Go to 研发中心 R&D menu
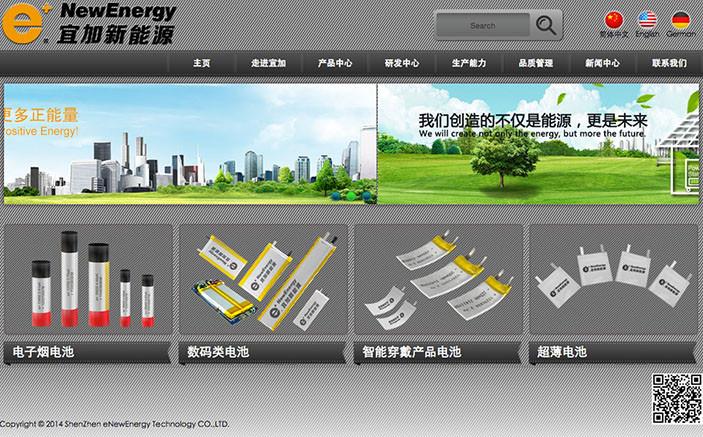This screenshot has height=437, width=703. click(x=402, y=64)
